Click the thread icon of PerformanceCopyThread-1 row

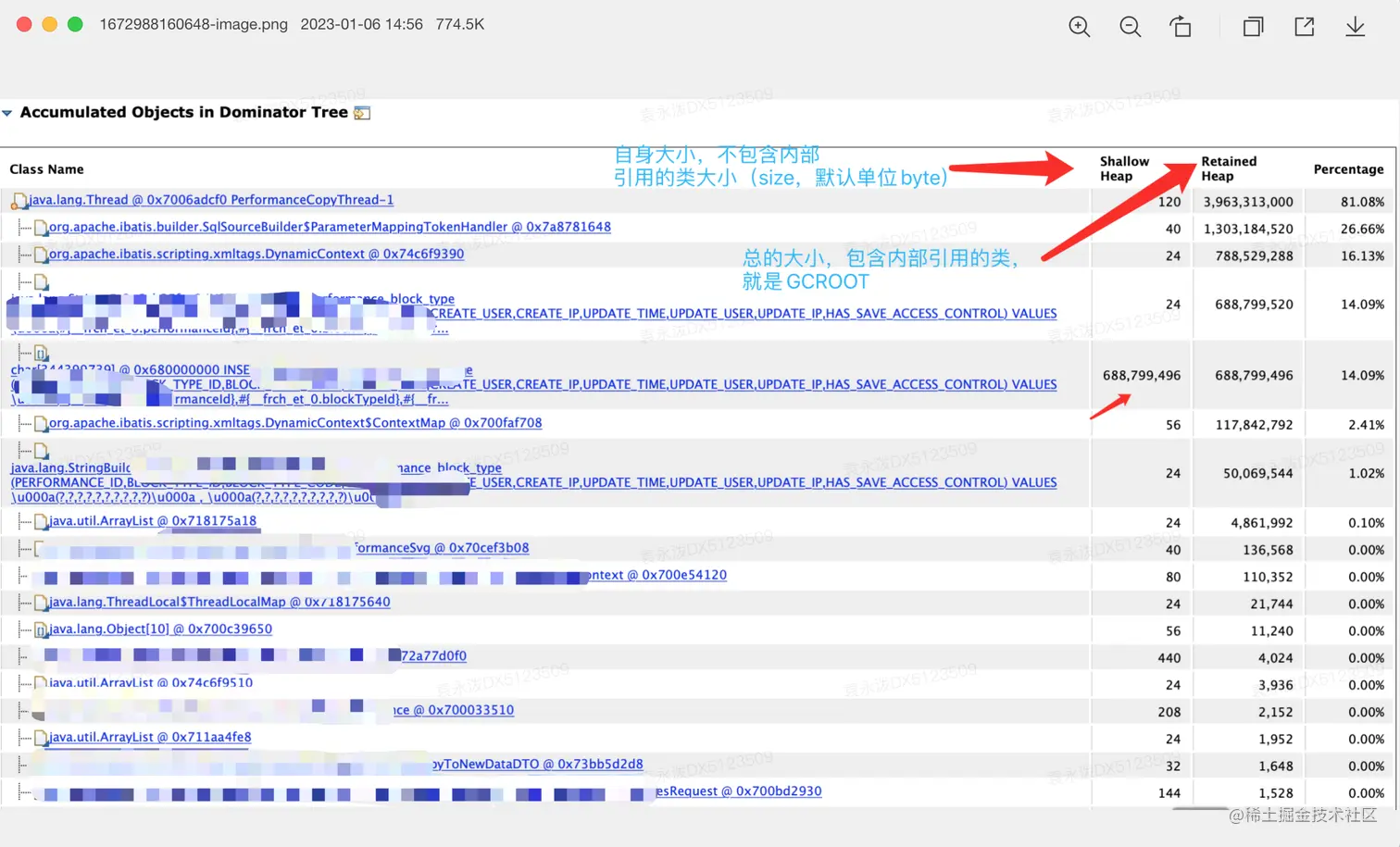(19, 200)
